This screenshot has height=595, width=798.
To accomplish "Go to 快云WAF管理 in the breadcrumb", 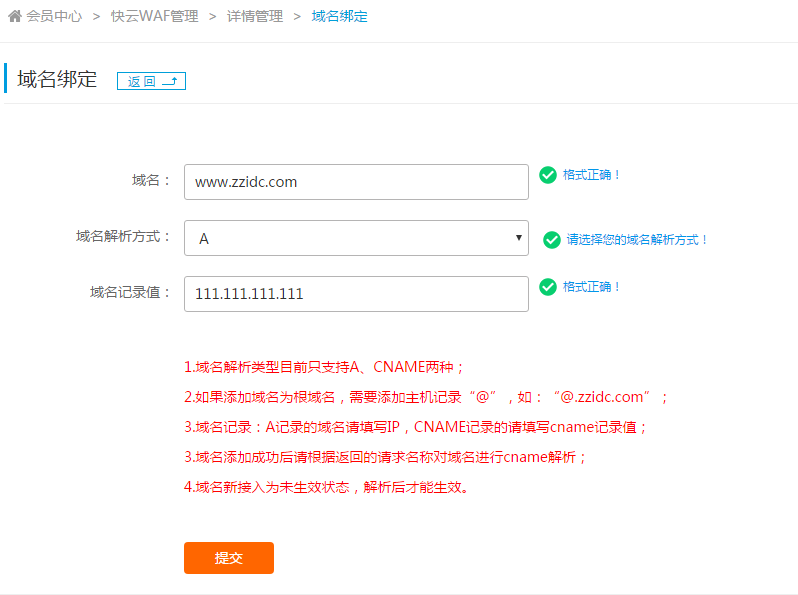I will pyautogui.click(x=154, y=17).
